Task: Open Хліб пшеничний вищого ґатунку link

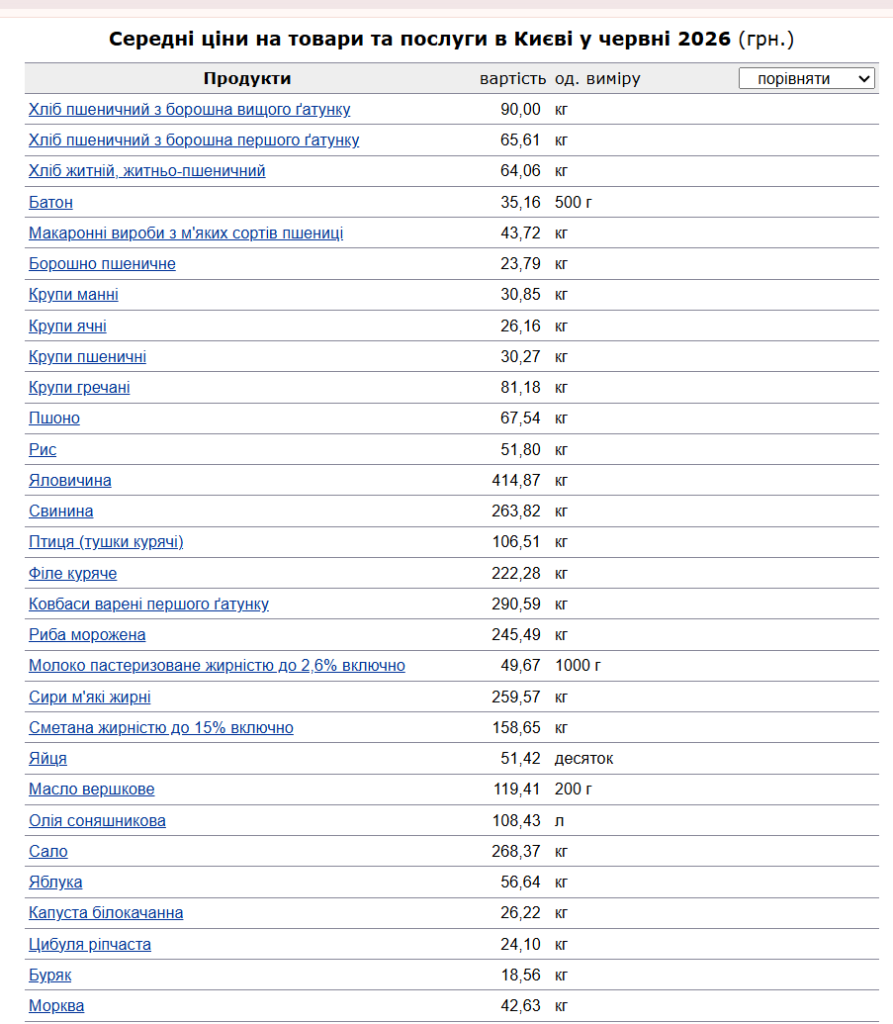Action: [189, 109]
